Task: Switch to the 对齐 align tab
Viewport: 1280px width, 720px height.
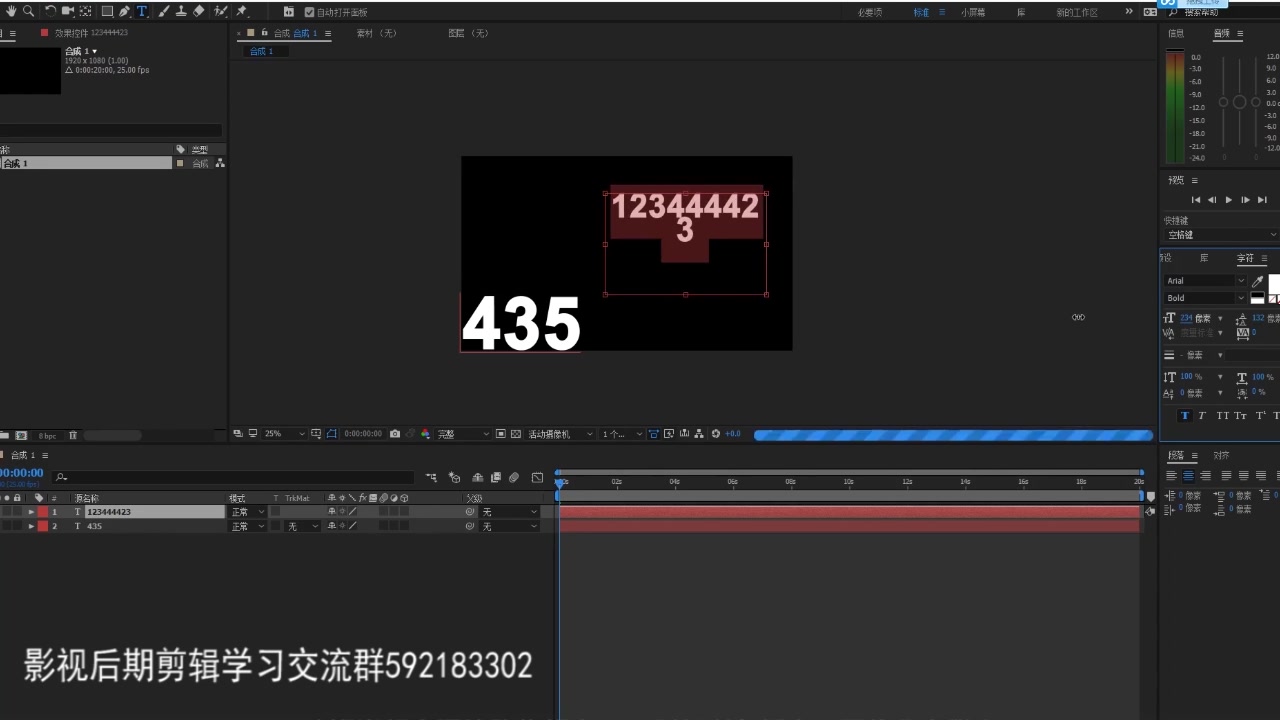Action: point(1221,456)
